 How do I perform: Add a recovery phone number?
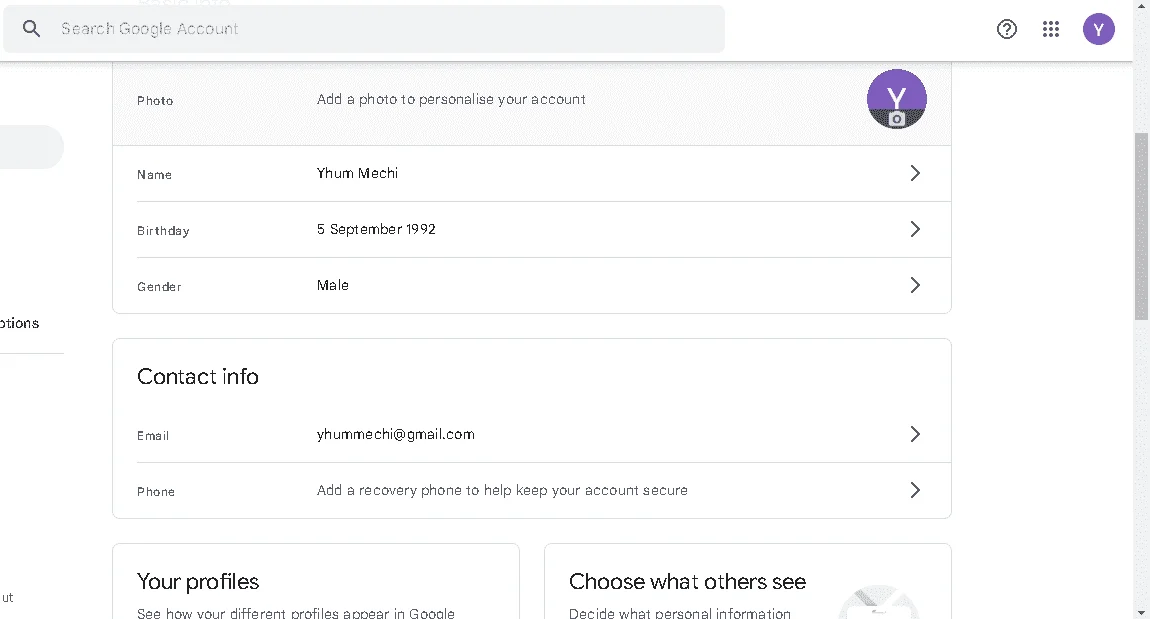(502, 490)
